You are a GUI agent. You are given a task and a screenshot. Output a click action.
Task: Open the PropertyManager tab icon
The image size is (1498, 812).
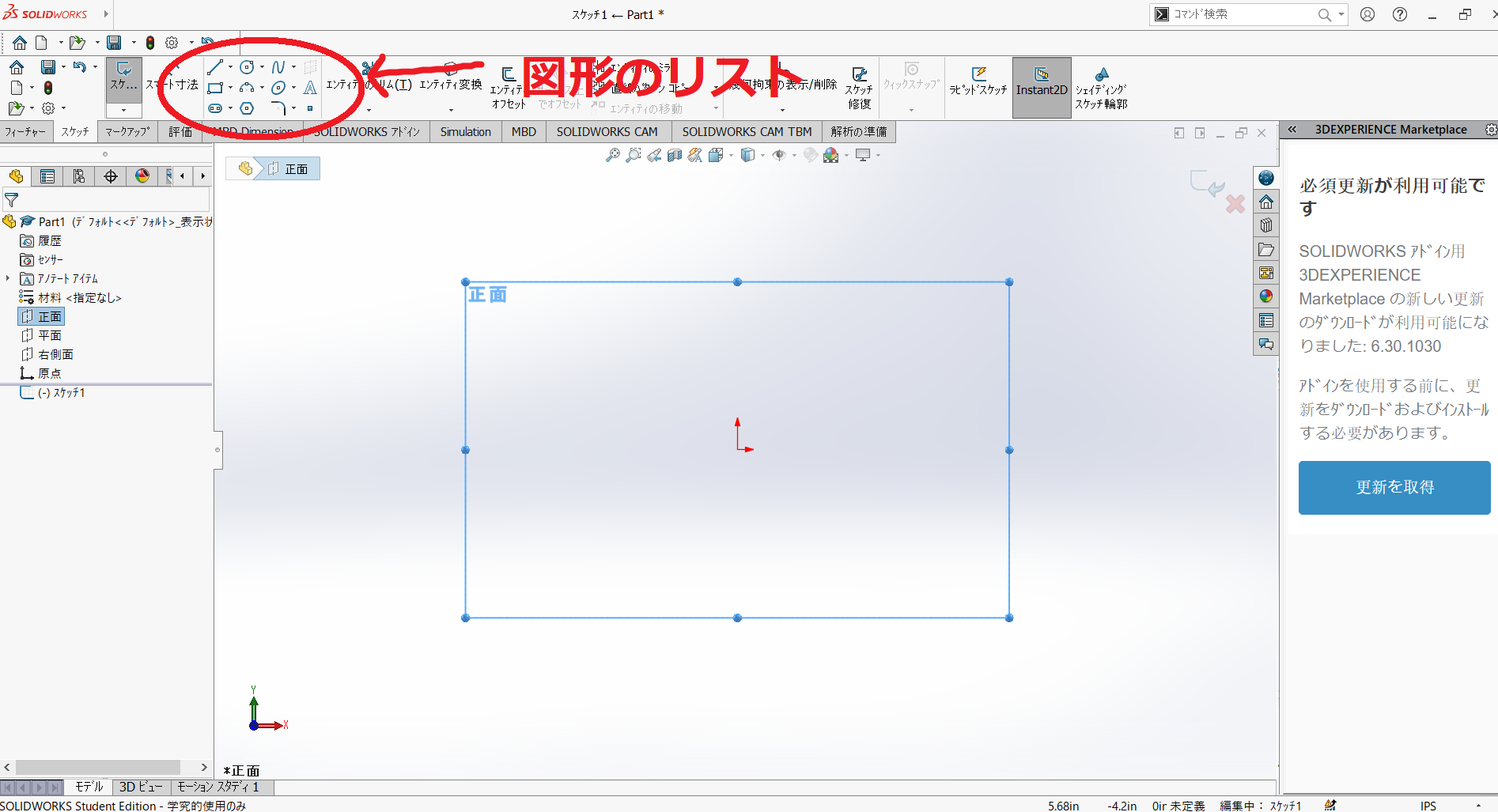pyautogui.click(x=47, y=176)
